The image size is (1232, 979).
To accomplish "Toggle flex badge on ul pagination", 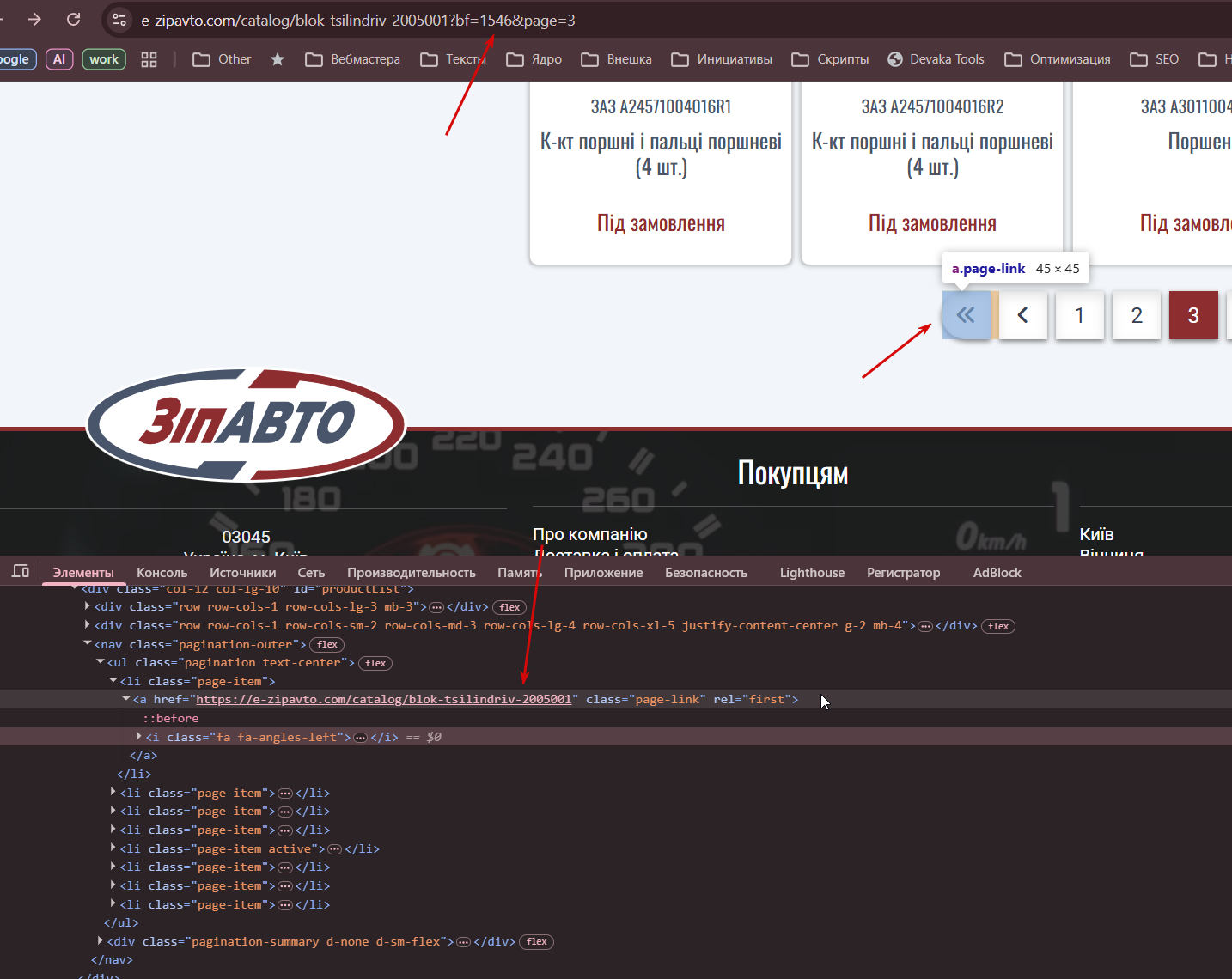I will point(376,663).
